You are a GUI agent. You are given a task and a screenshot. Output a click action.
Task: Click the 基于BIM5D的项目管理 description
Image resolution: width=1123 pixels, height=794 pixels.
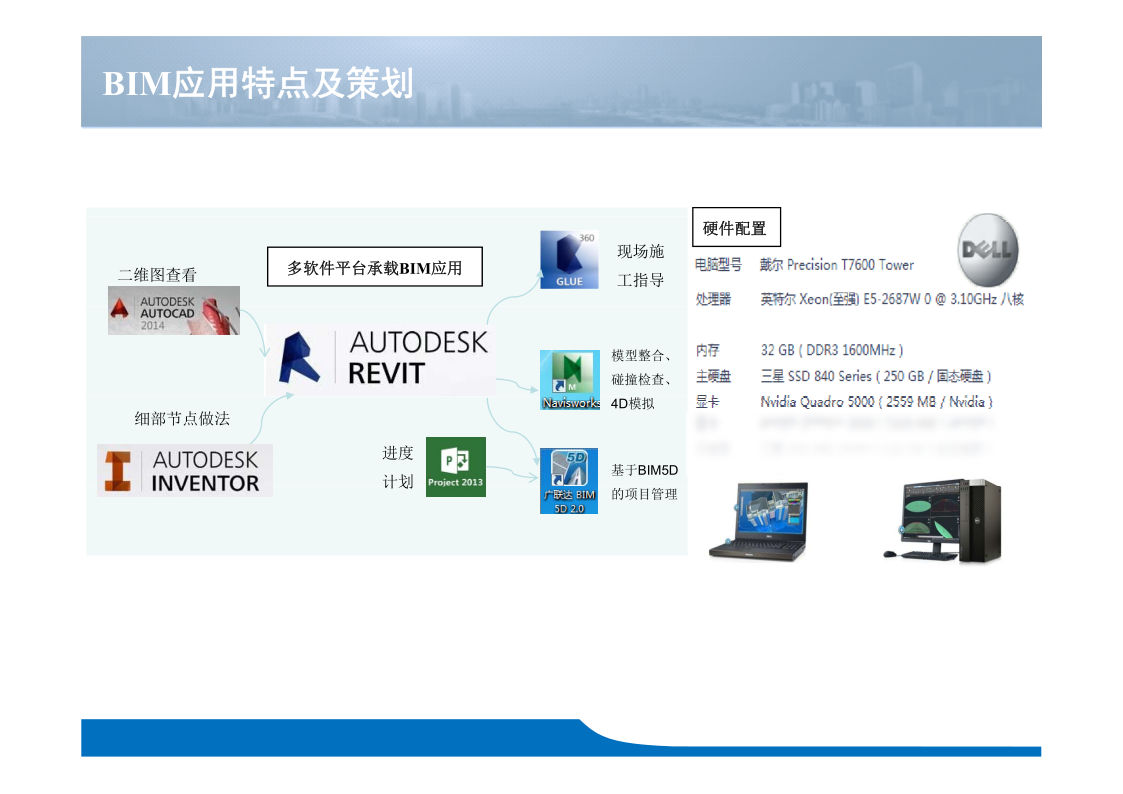coord(645,482)
